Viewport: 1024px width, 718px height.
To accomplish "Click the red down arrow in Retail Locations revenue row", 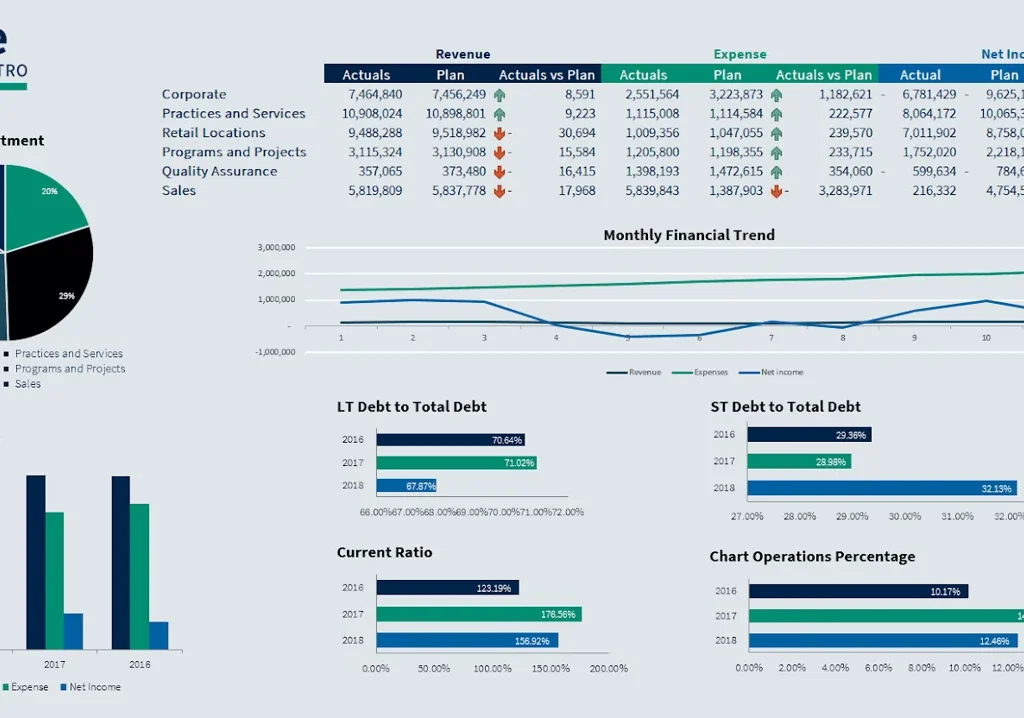I will pyautogui.click(x=499, y=133).
